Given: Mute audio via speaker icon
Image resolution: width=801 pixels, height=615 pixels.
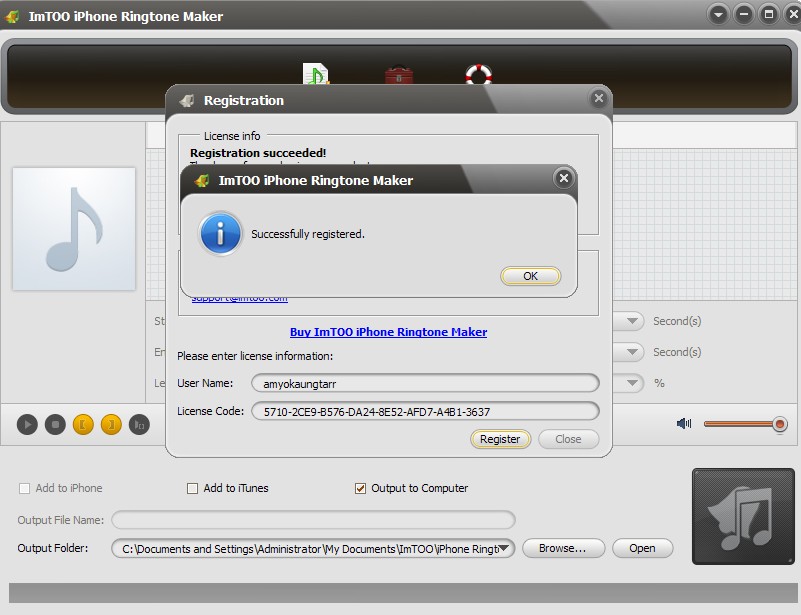Looking at the screenshot, I should coord(684,423).
